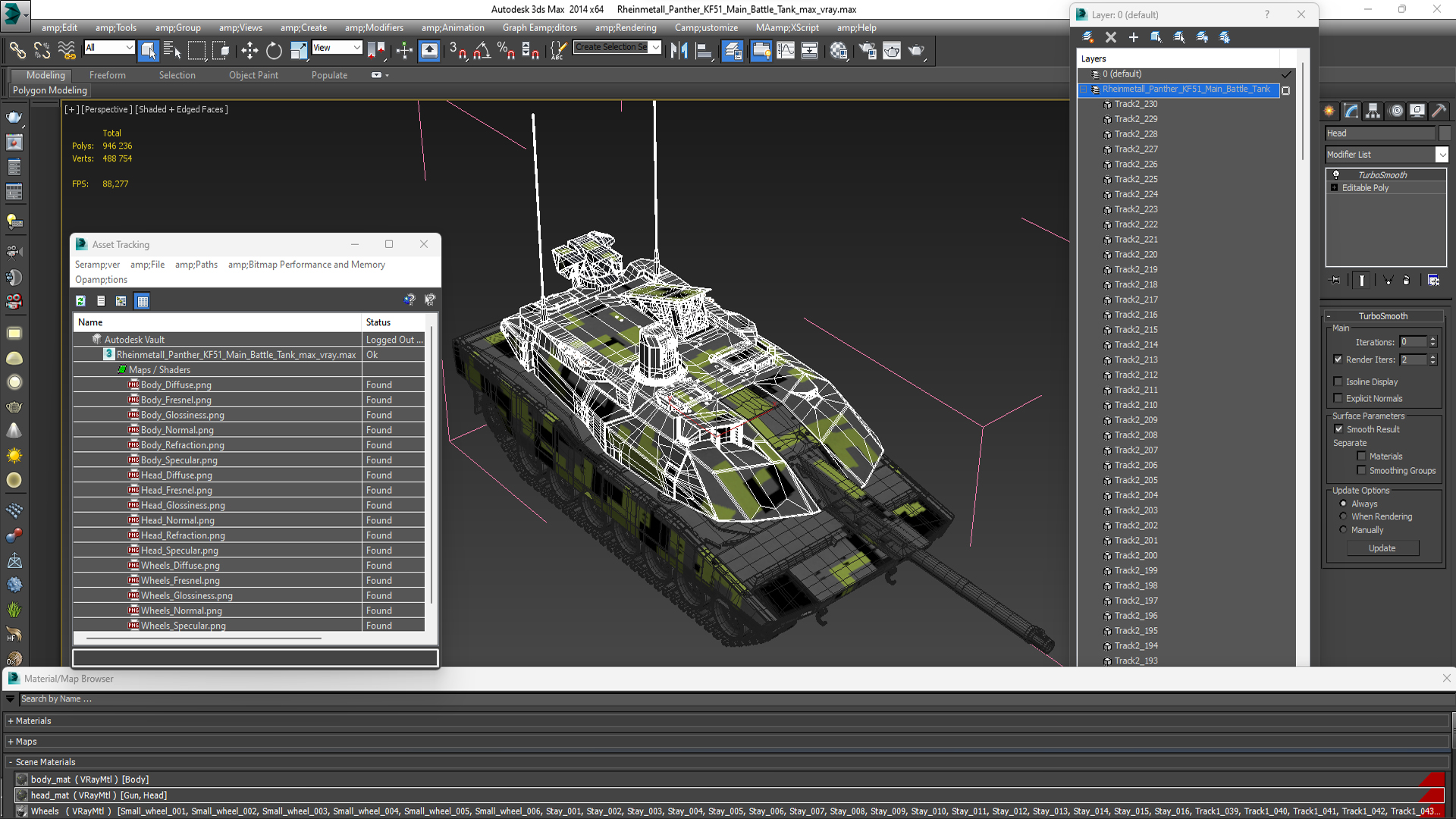Screen dimensions: 1456x819
Task: Open the Motion command panel tab
Action: 1395,111
